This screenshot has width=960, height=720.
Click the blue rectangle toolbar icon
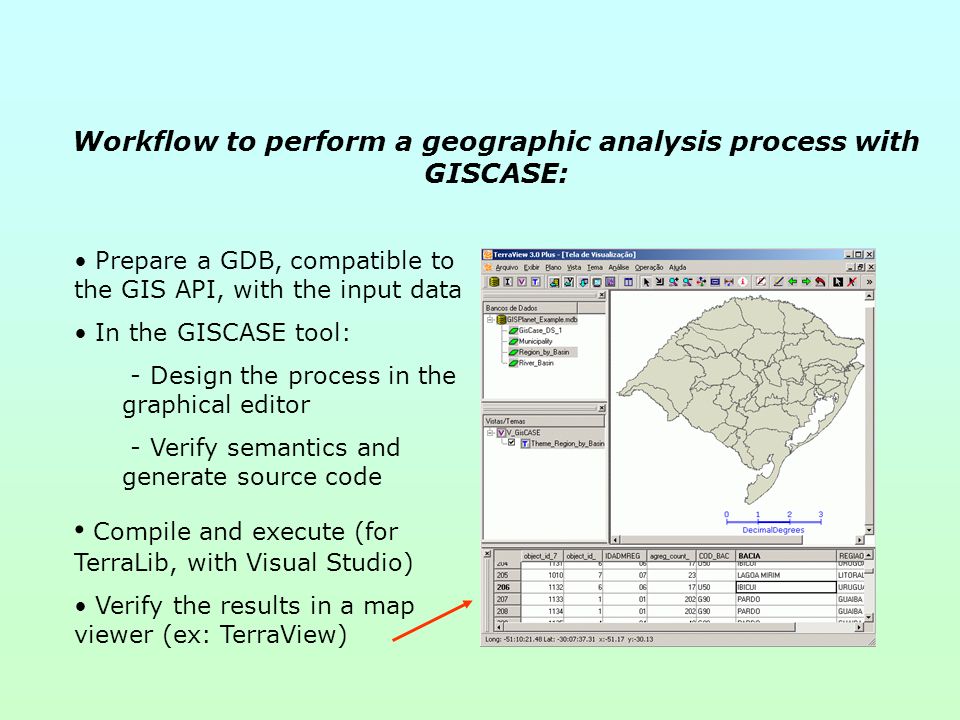pyautogui.click(x=715, y=282)
